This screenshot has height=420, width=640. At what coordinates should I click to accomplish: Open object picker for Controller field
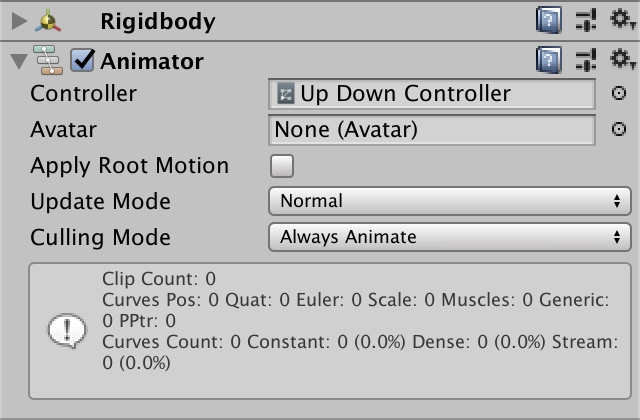[619, 93]
